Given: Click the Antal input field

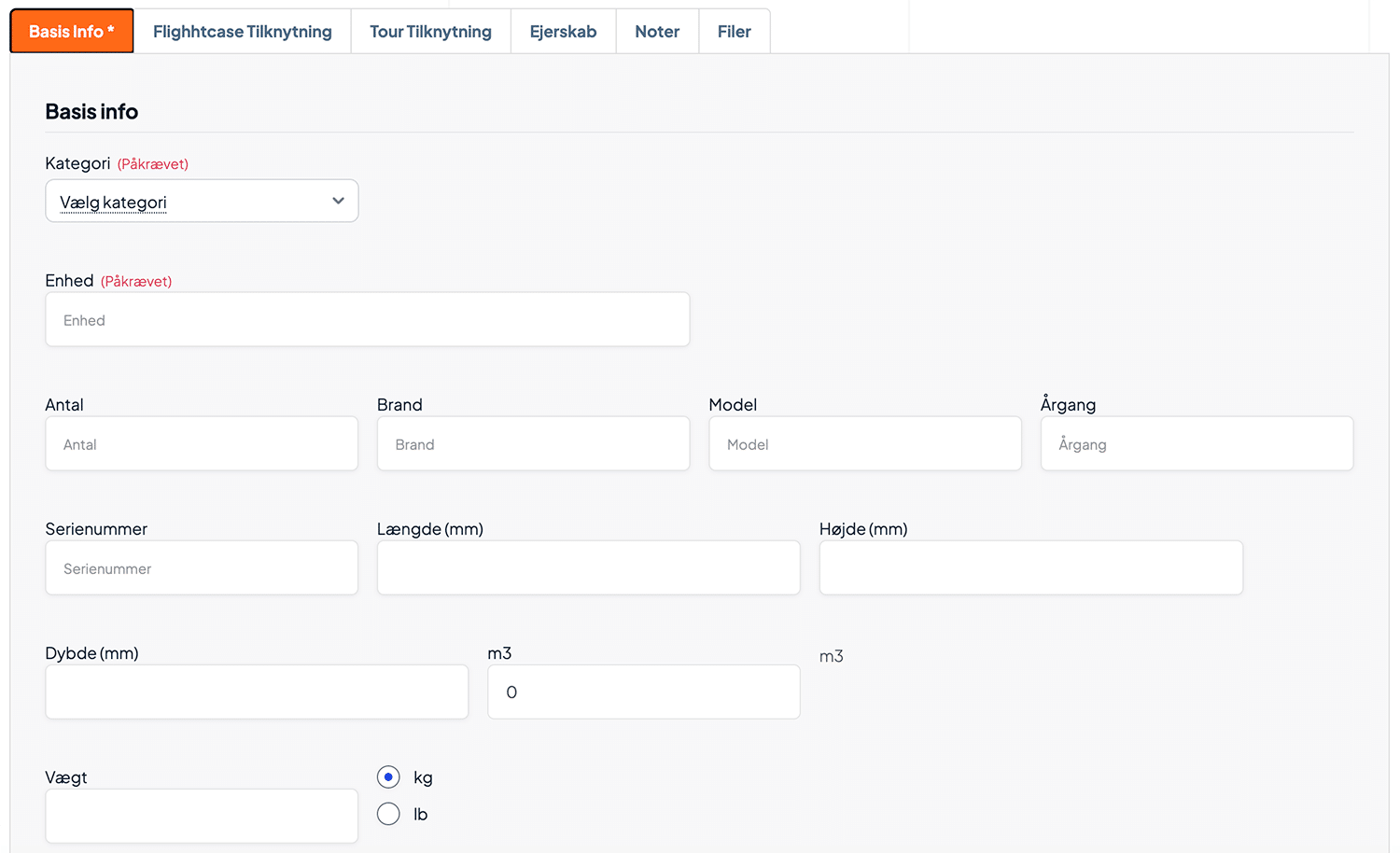Looking at the screenshot, I should (202, 444).
